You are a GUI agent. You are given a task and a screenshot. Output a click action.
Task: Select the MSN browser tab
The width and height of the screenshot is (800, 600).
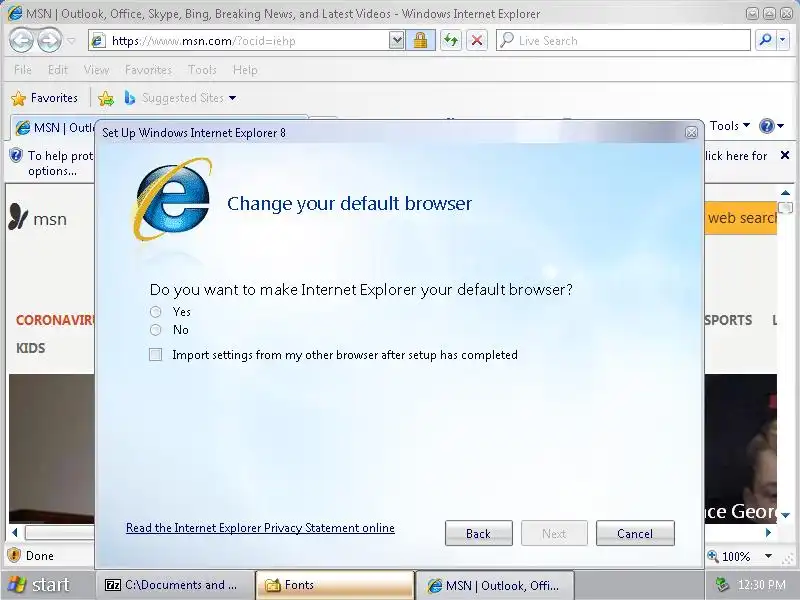pyautogui.click(x=54, y=128)
